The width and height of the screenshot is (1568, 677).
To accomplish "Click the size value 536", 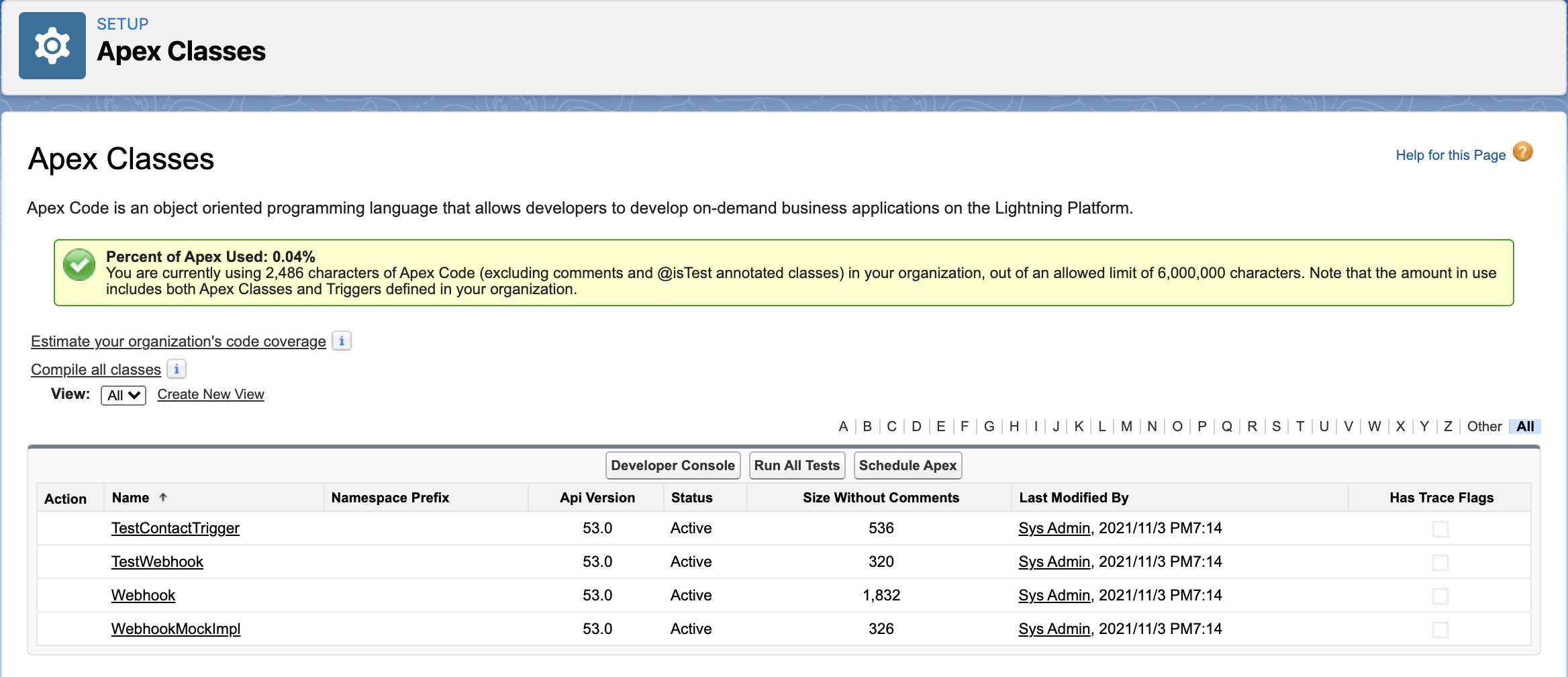I will [881, 528].
